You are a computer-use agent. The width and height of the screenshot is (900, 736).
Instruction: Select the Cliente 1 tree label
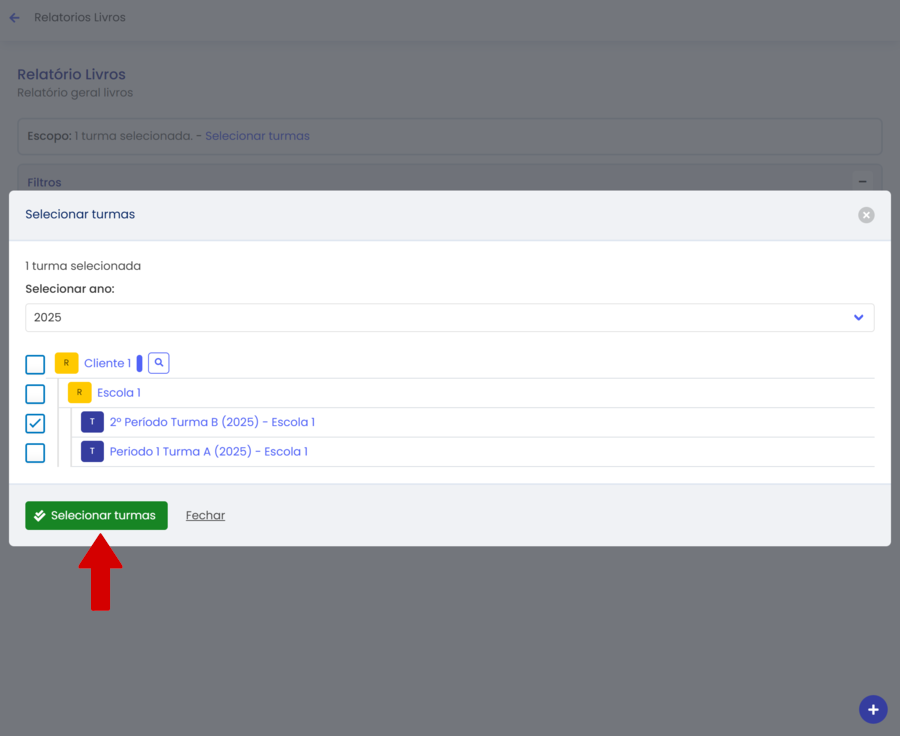(107, 364)
